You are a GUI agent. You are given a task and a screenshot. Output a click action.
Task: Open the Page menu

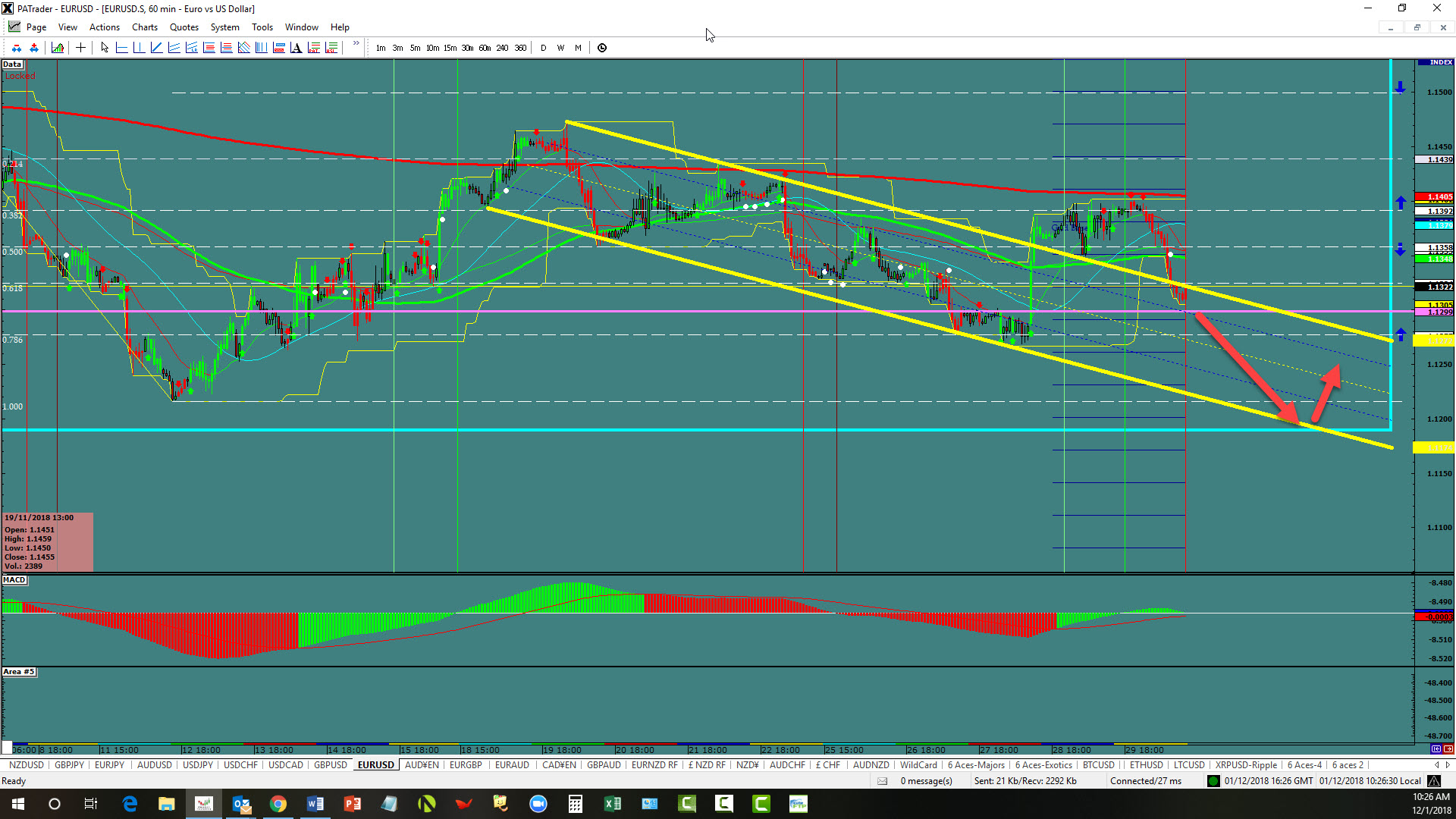[36, 27]
